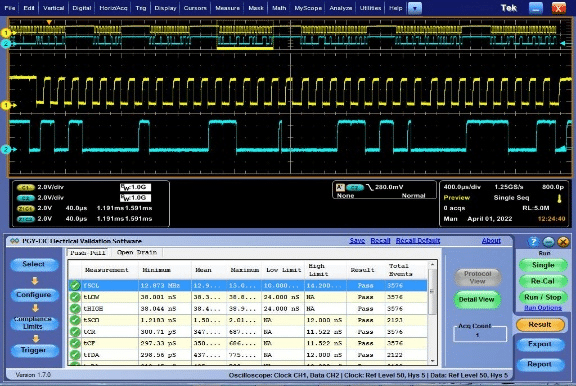Click the results table scroll down arrow

click(432, 361)
